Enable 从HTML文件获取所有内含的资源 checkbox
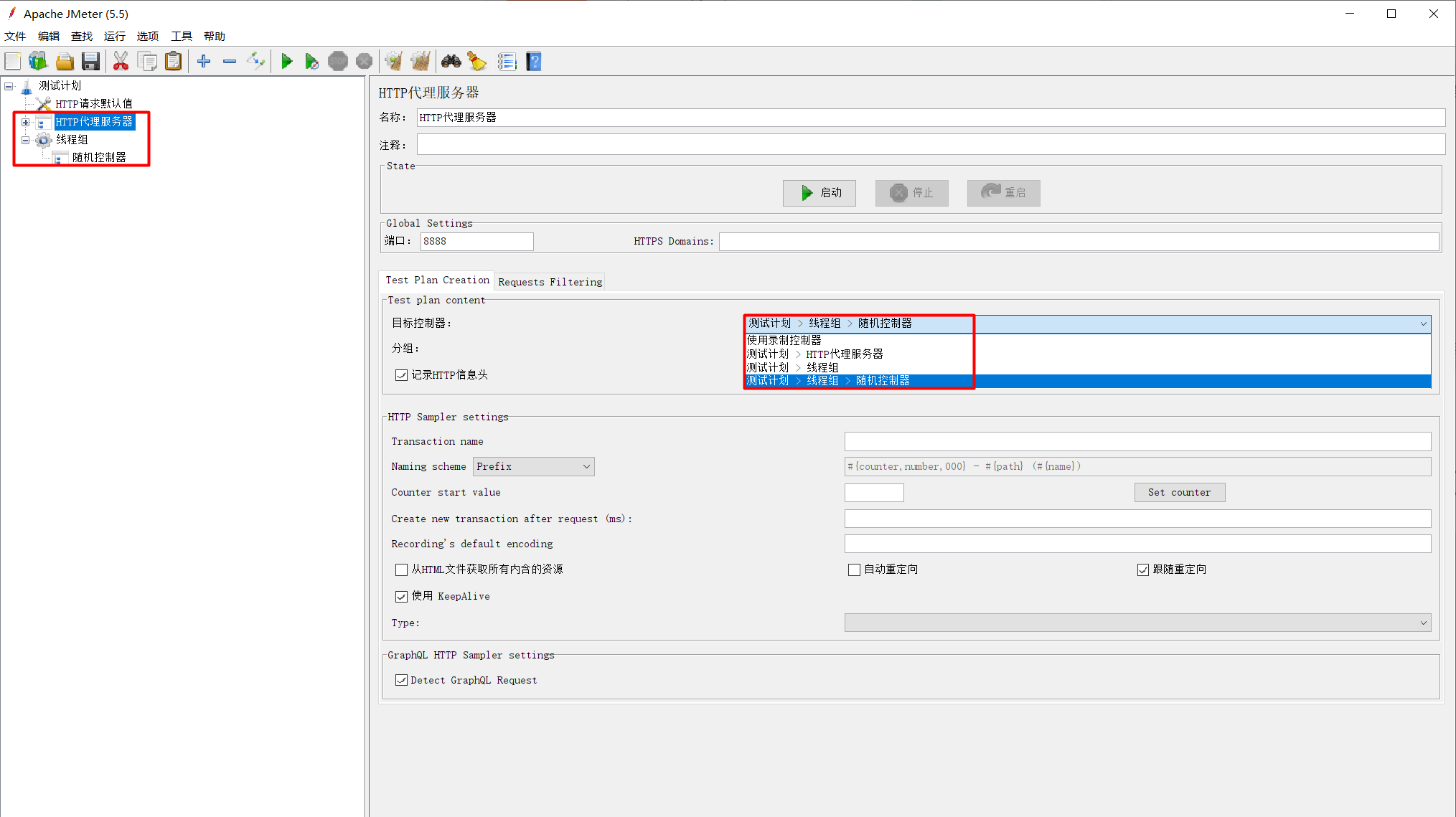Viewport: 1456px width, 817px height. [x=401, y=570]
